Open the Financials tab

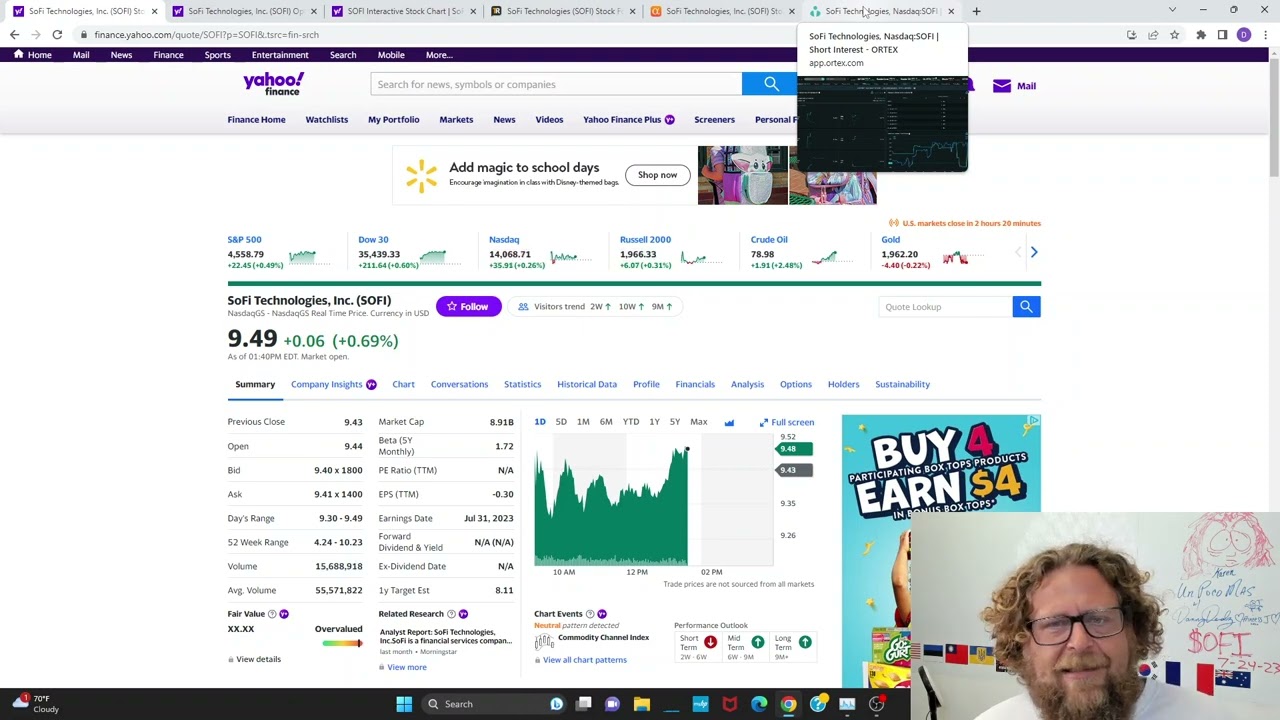pyautogui.click(x=695, y=384)
